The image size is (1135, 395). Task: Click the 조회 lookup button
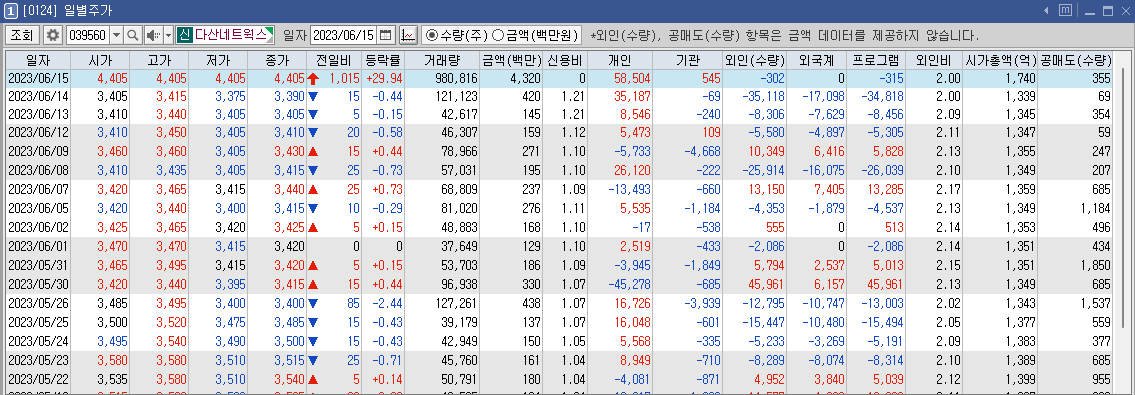[x=22, y=35]
